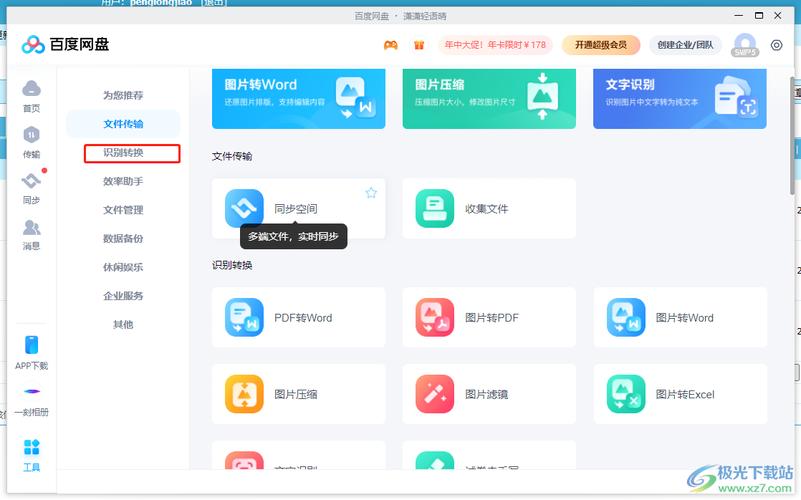Open the 收集文件 tool icon
Image resolution: width=801 pixels, height=500 pixels.
(x=435, y=208)
